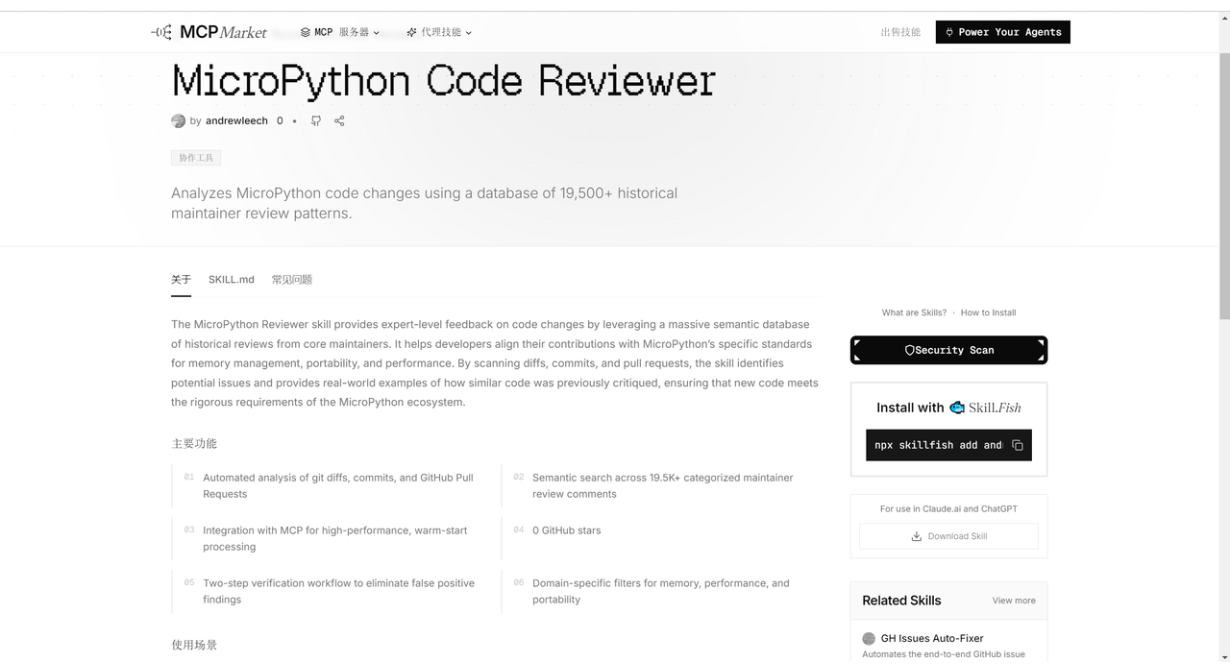1230x672 pixels.
Task: Click andrewleech's avatar image
Action: point(178,121)
